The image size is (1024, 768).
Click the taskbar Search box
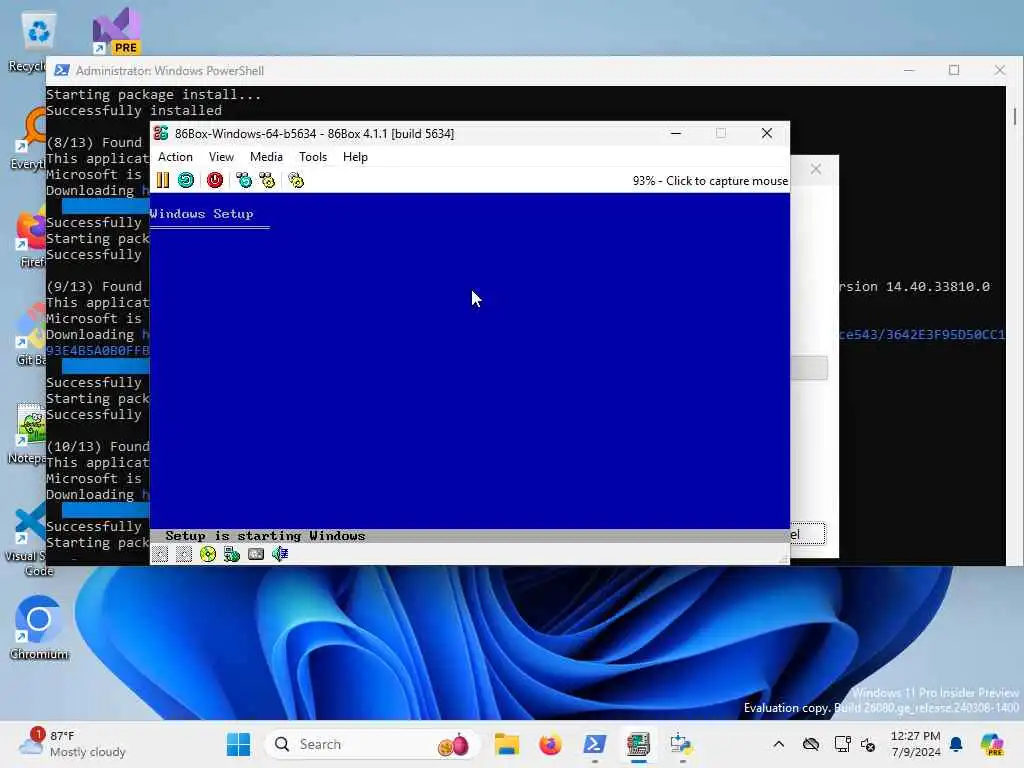point(372,744)
